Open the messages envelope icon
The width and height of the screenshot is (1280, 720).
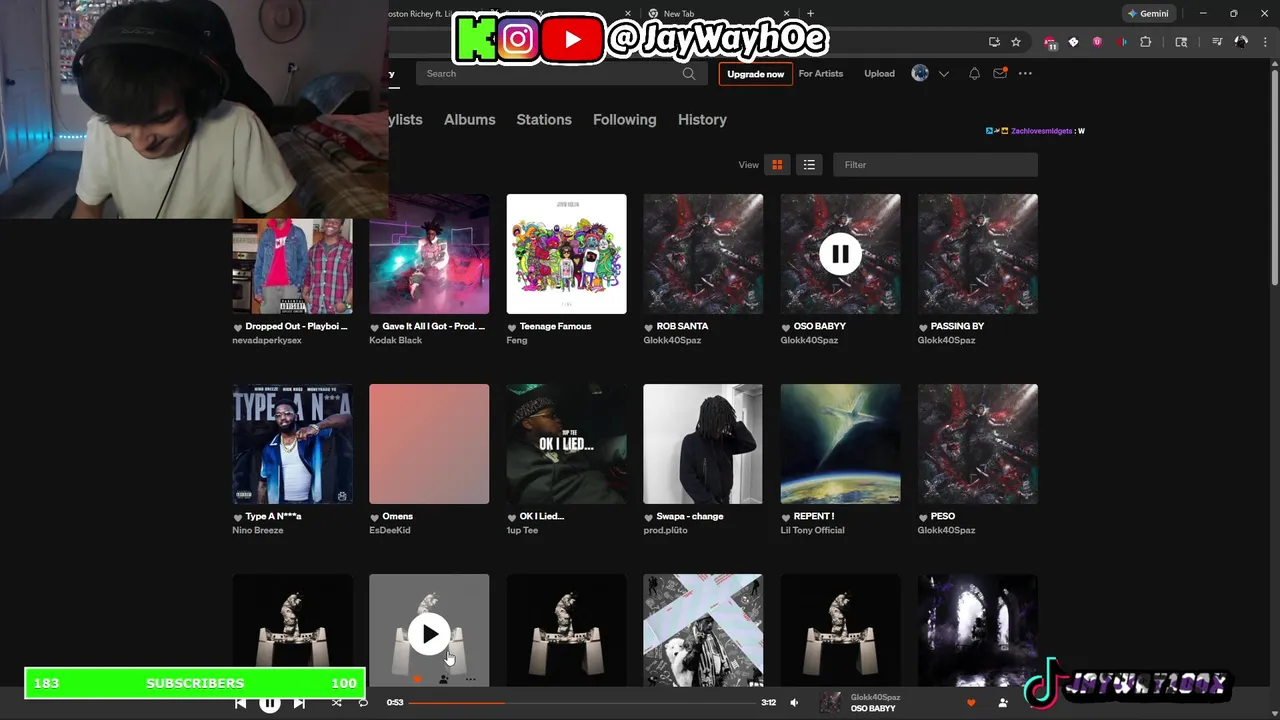pyautogui.click(x=1000, y=73)
